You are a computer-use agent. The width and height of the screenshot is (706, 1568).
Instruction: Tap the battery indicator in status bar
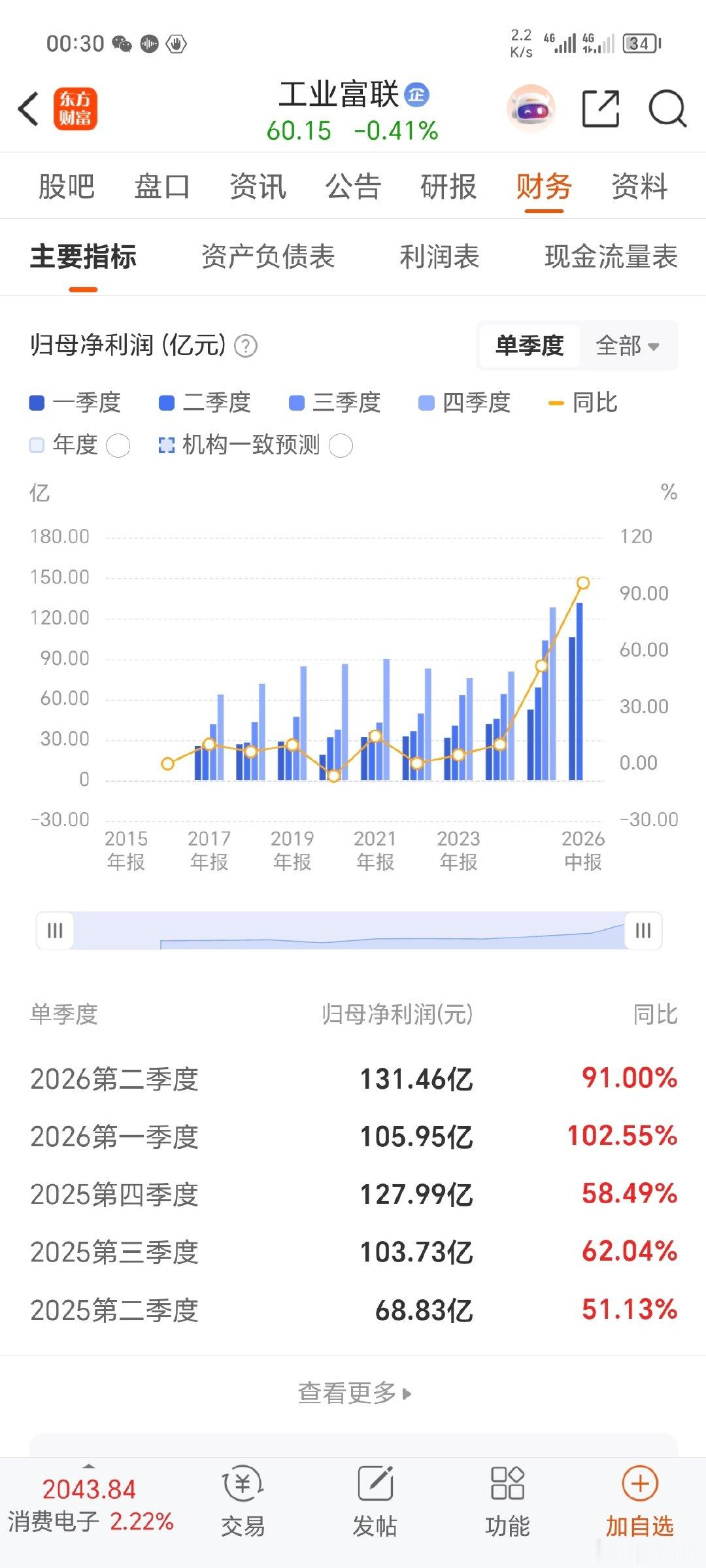point(642,44)
